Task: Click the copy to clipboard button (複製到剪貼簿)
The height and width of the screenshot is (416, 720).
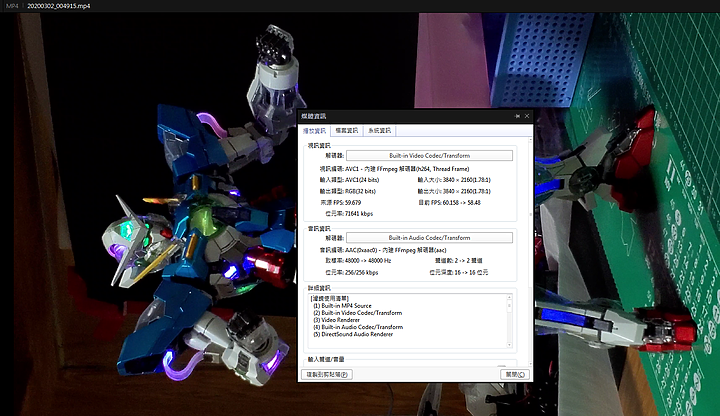Action: 327,374
